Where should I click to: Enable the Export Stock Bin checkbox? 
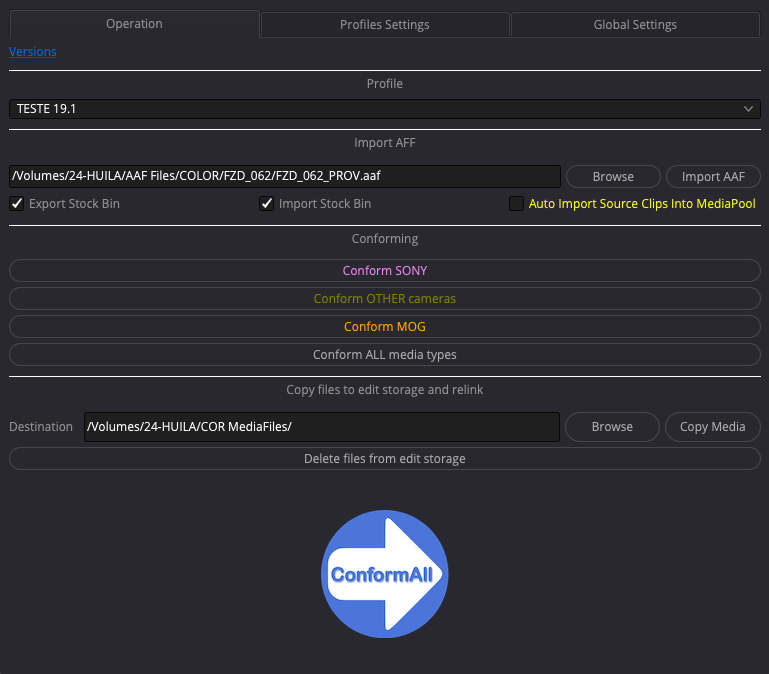(x=16, y=204)
